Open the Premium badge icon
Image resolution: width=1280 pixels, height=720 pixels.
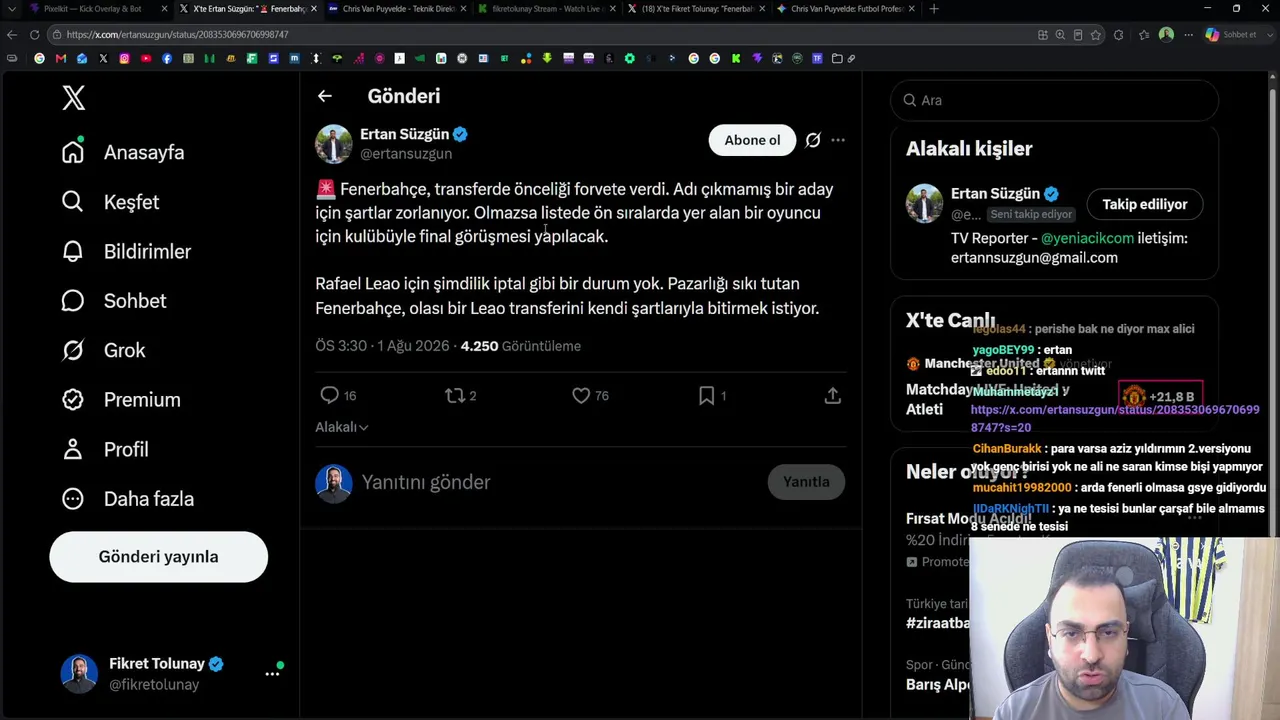73,400
